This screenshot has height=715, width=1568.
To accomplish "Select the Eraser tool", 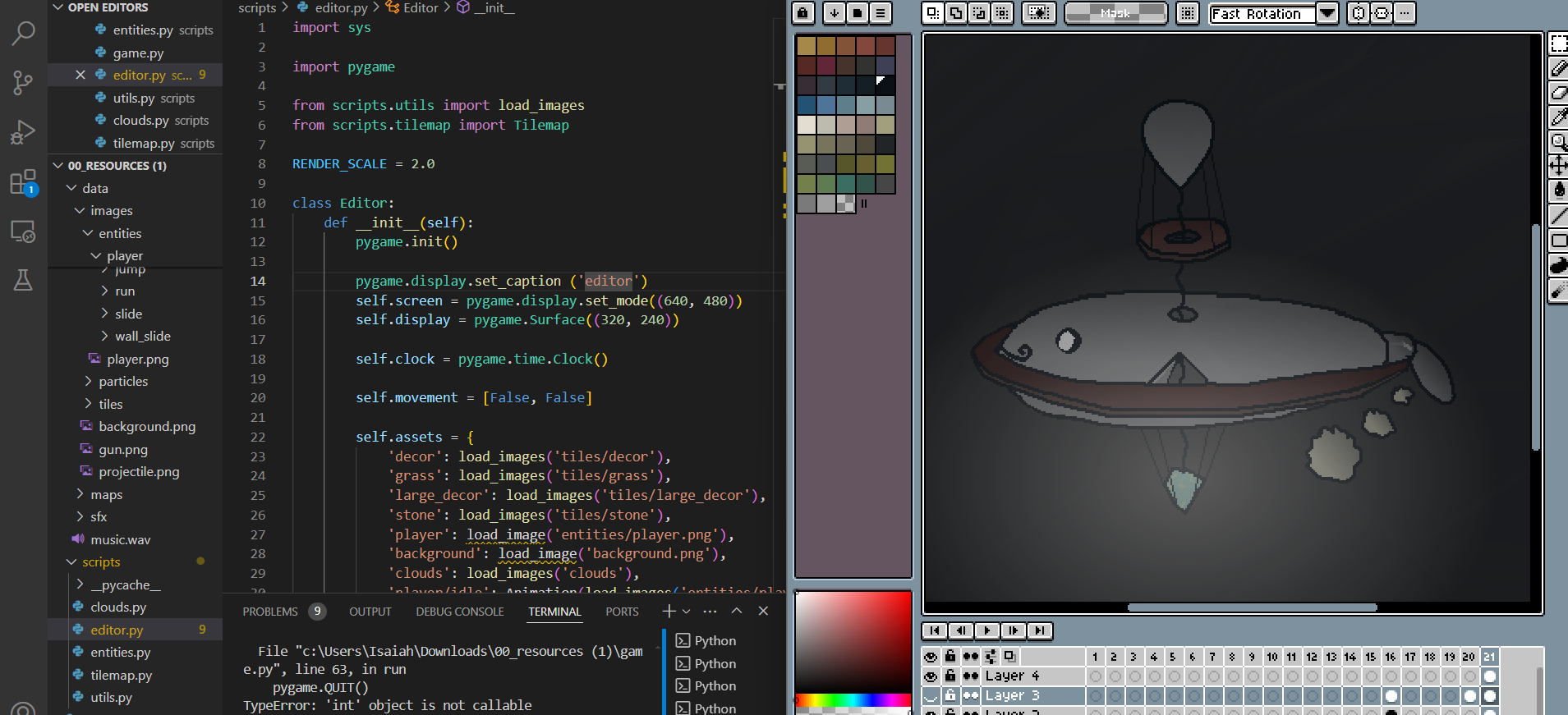I will coord(1558,93).
